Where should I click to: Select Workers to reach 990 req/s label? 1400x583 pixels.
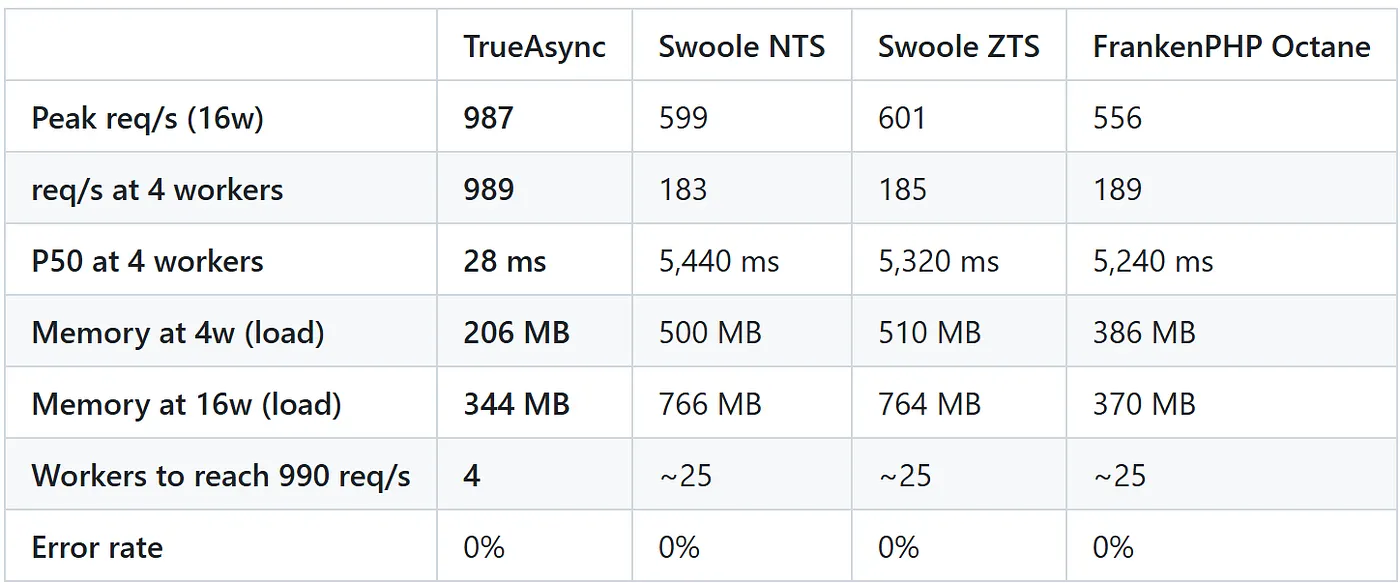pyautogui.click(x=221, y=475)
